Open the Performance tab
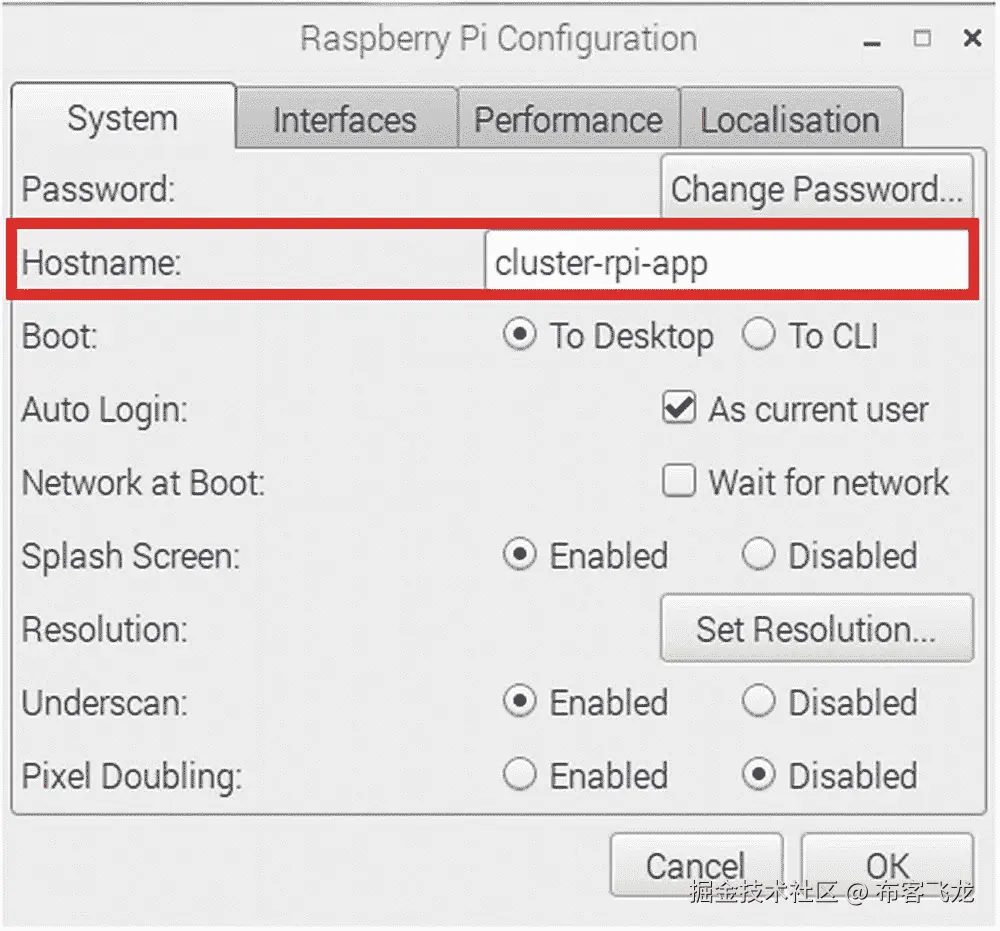This screenshot has width=1000, height=931. point(568,120)
